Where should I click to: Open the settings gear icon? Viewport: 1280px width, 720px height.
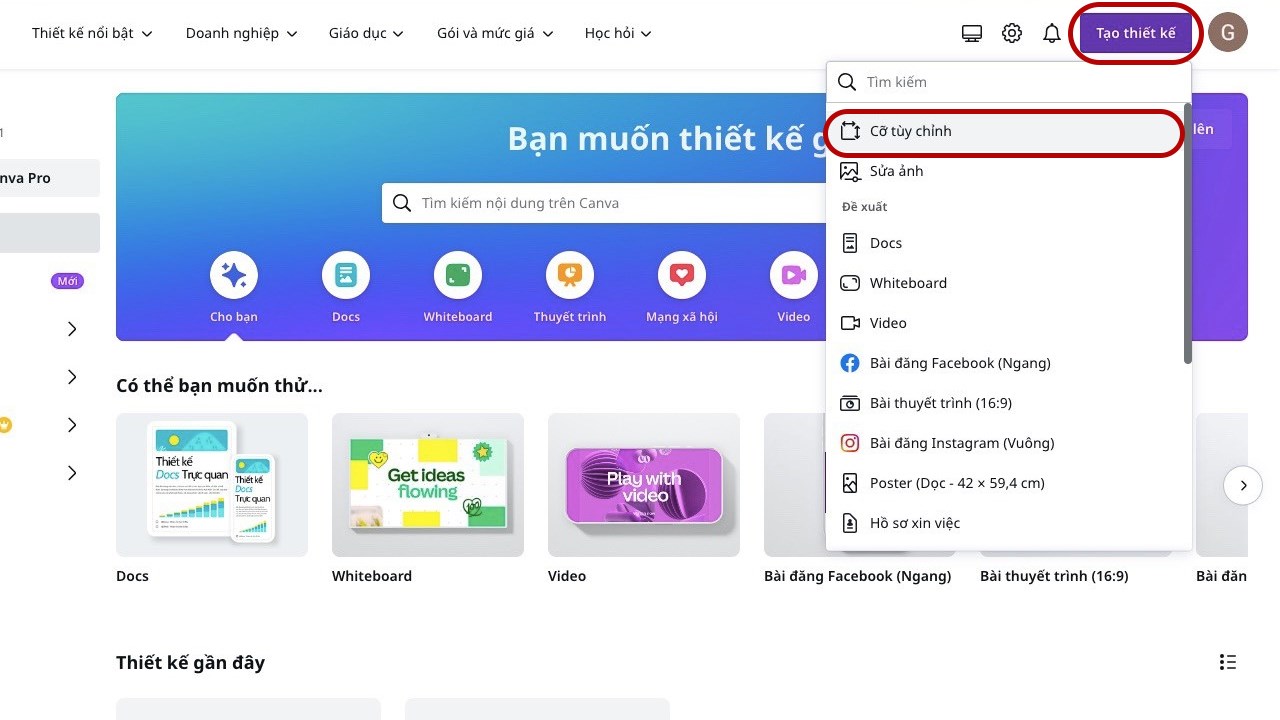[1012, 33]
